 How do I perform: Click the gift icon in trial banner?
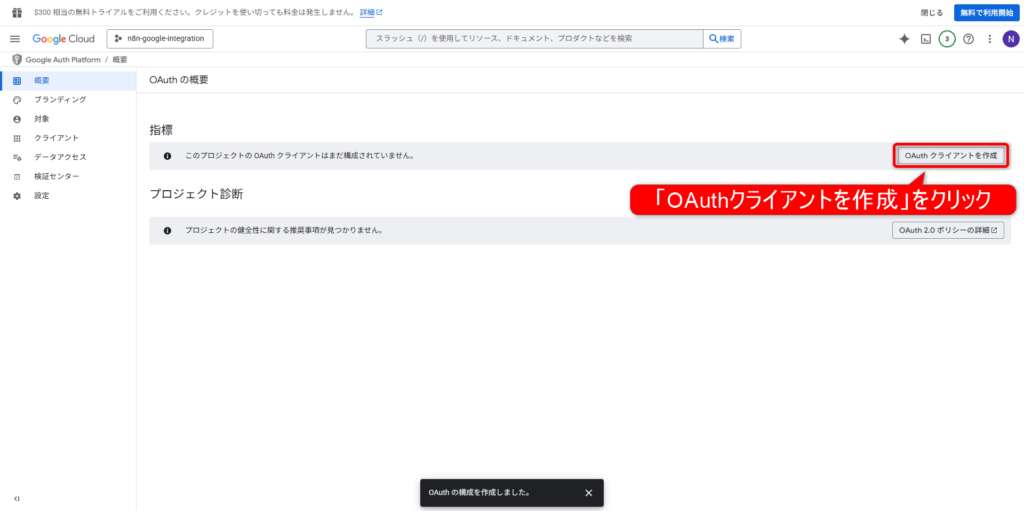[x=16, y=12]
